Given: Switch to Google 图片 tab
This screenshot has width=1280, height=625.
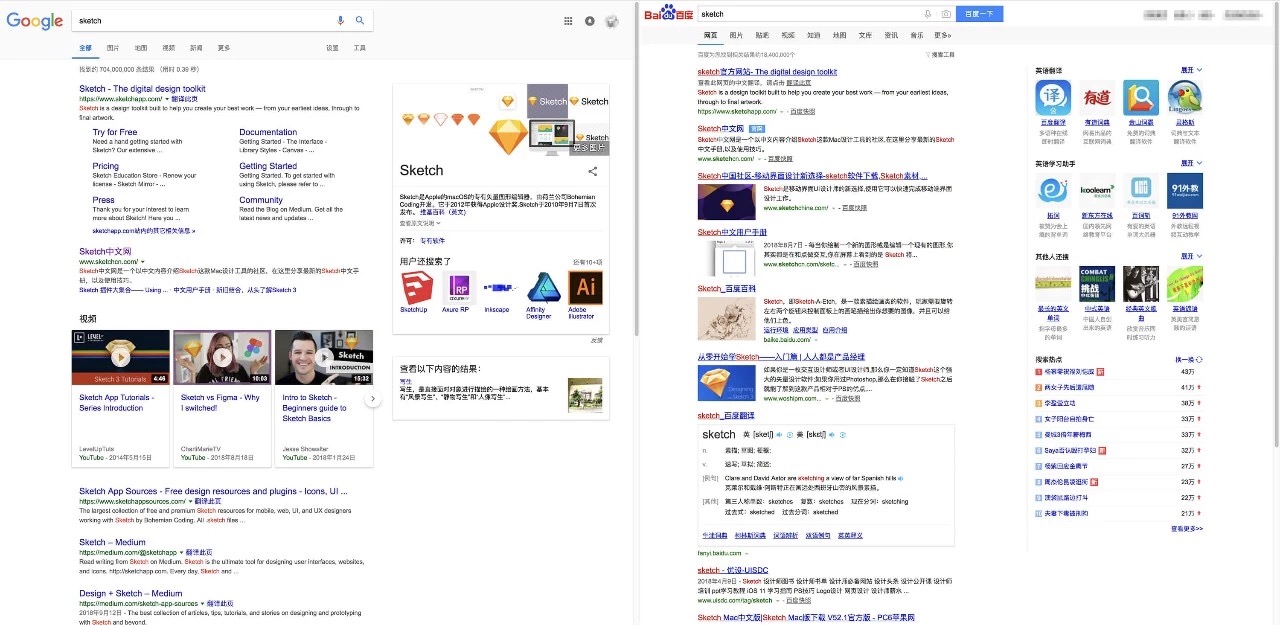Looking at the screenshot, I should pyautogui.click(x=113, y=48).
